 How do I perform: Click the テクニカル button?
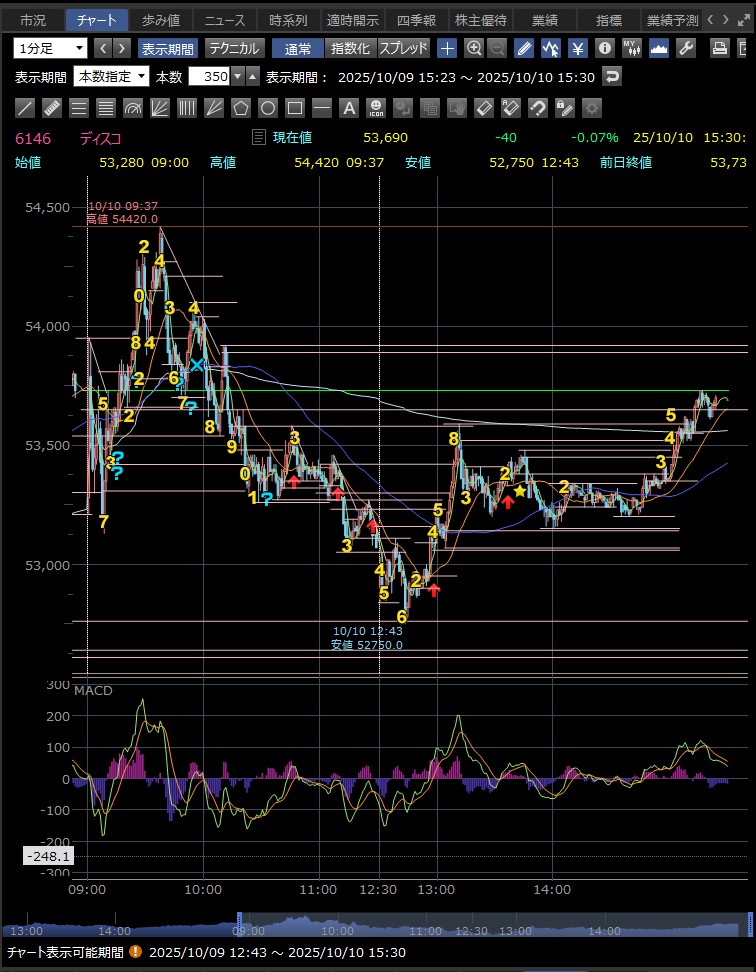click(235, 48)
